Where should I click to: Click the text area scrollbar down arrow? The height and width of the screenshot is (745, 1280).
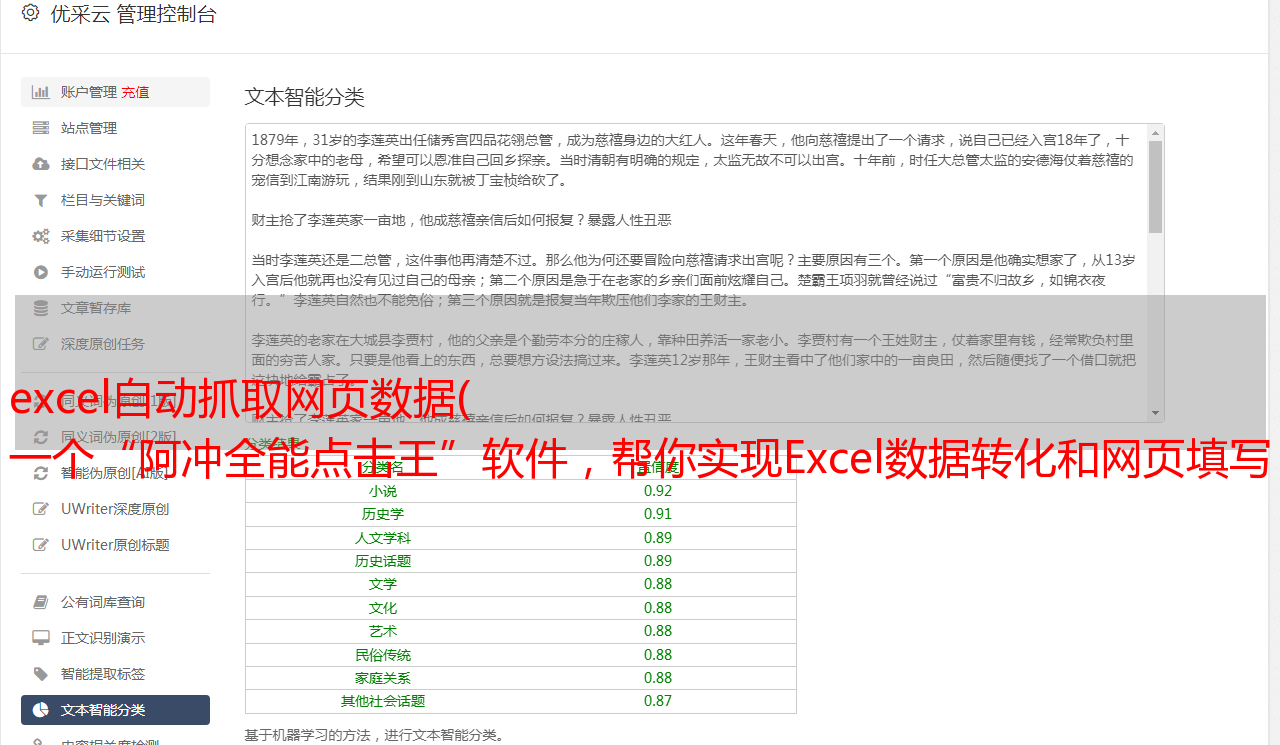[x=1156, y=413]
